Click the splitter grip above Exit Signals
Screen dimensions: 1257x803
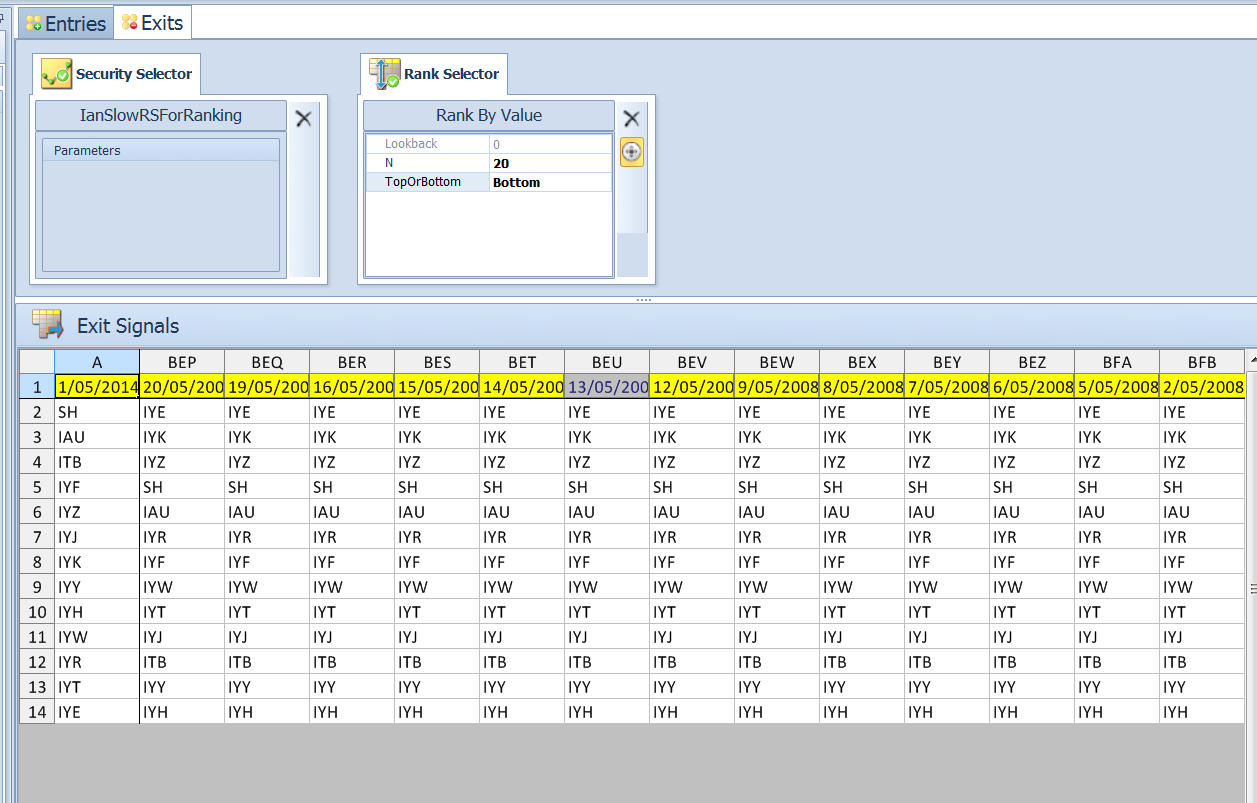pyautogui.click(x=644, y=299)
